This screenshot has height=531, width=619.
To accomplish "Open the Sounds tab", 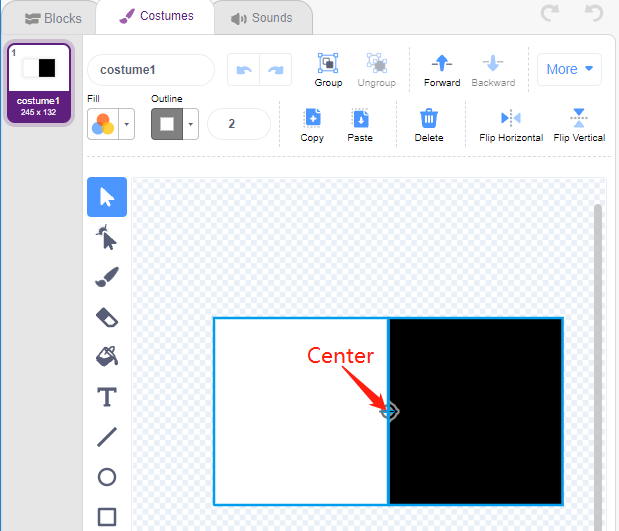I will (x=262, y=18).
